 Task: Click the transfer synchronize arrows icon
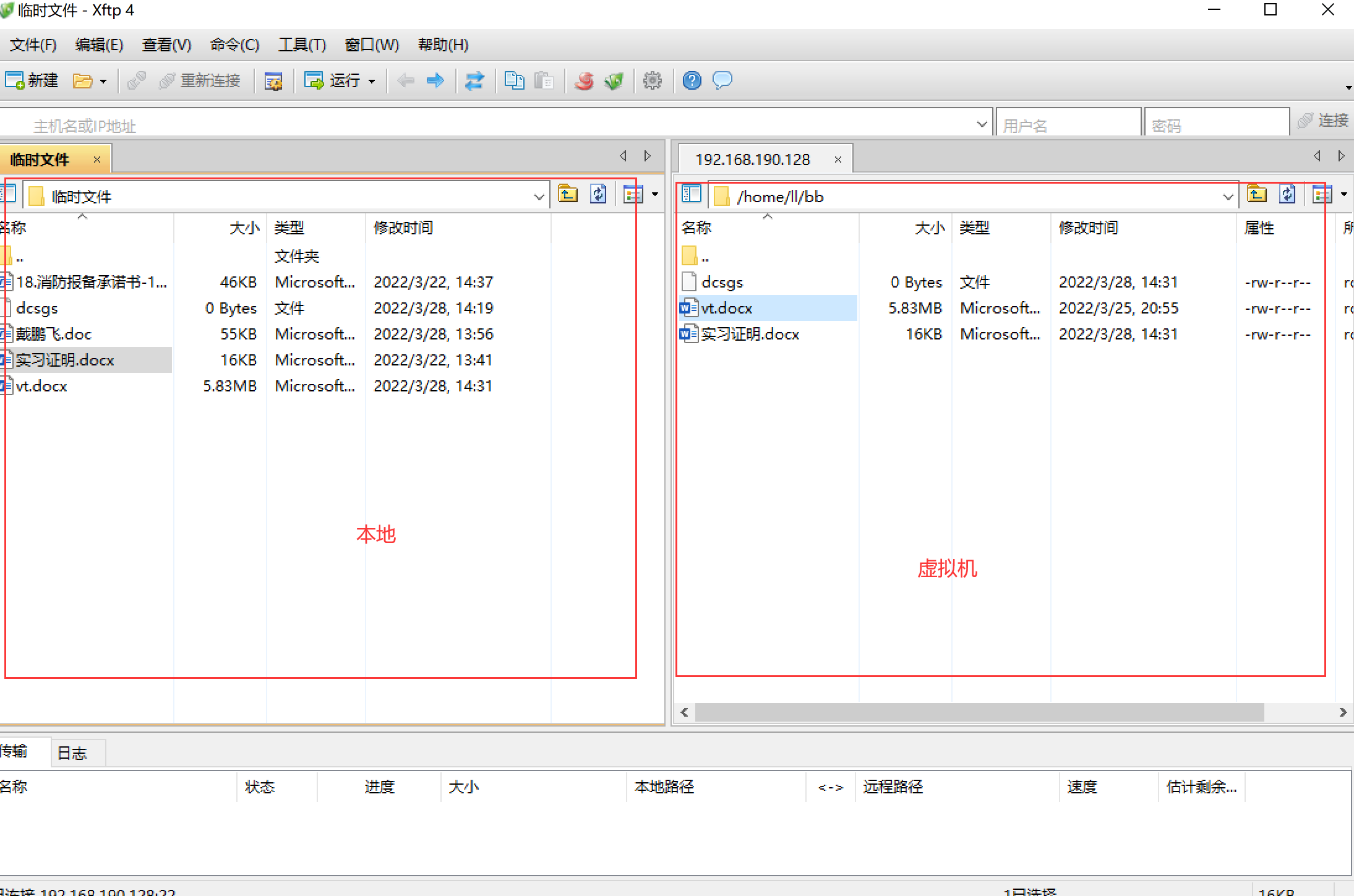tap(474, 80)
